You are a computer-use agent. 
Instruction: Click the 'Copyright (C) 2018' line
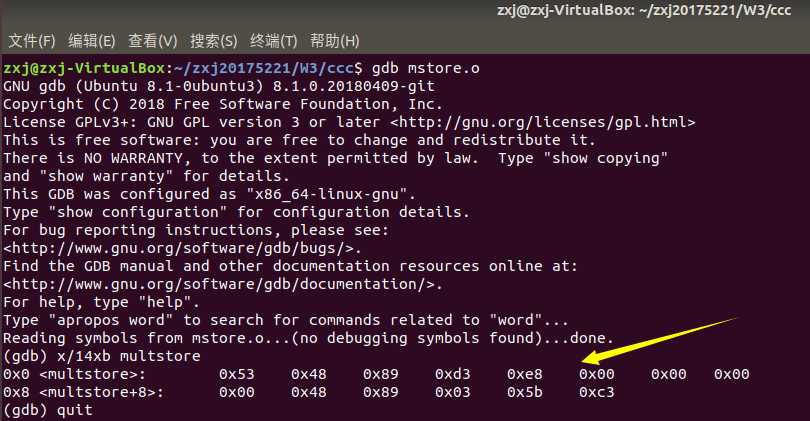coord(223,104)
